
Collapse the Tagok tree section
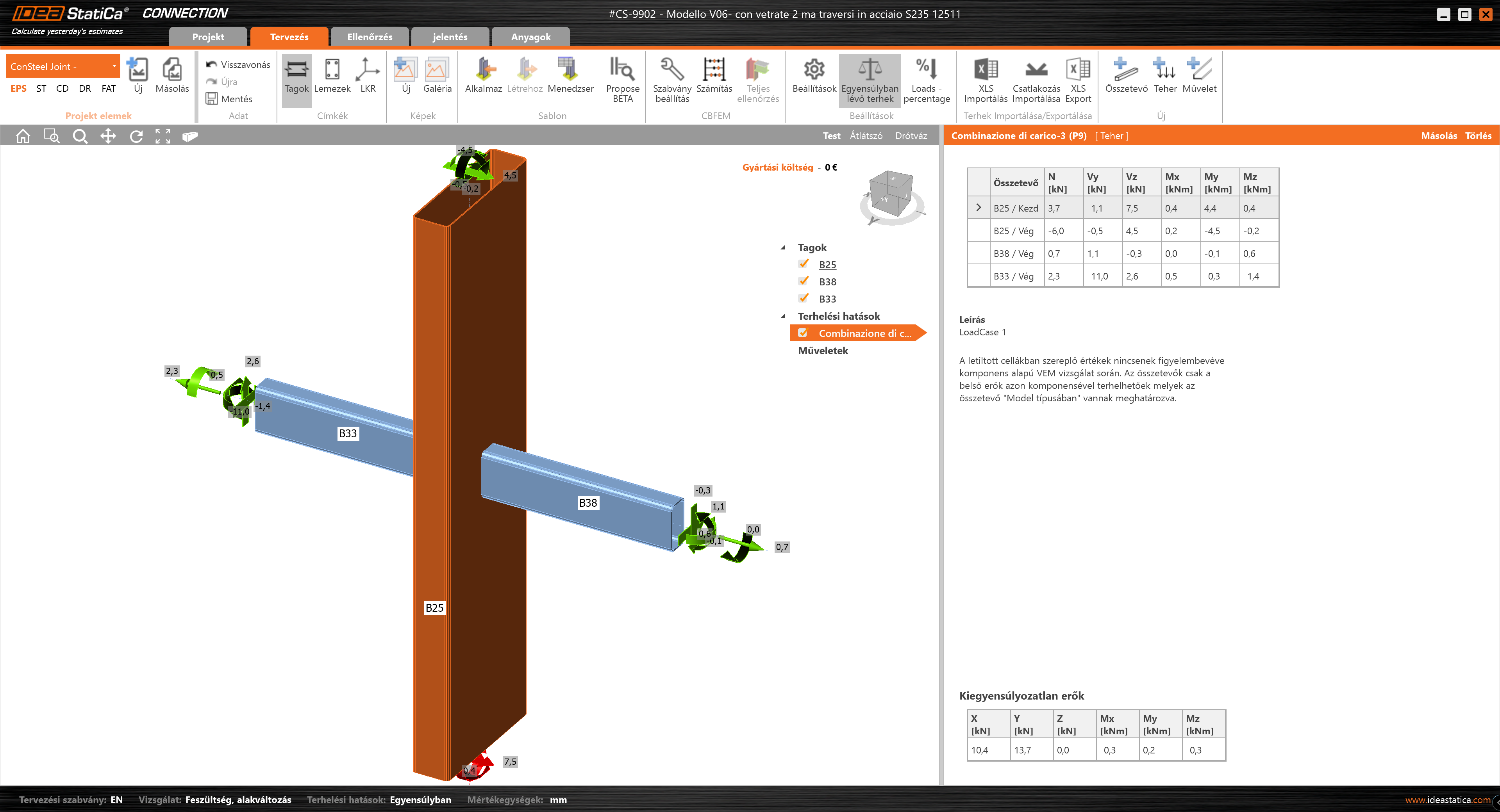point(784,247)
